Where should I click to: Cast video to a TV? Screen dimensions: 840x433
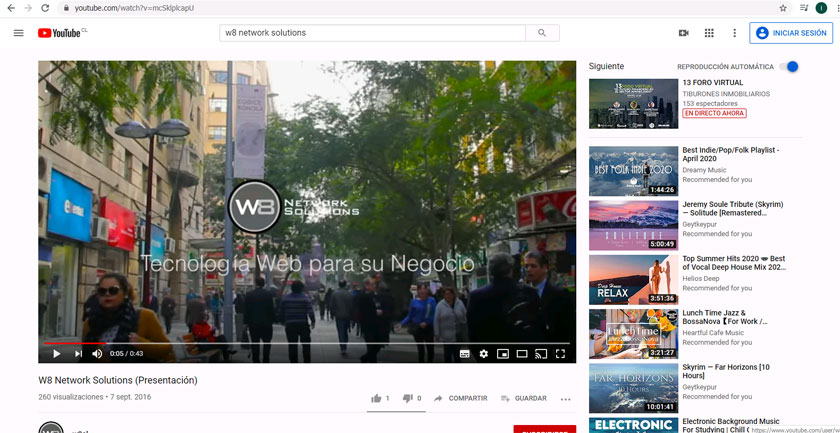click(x=541, y=354)
